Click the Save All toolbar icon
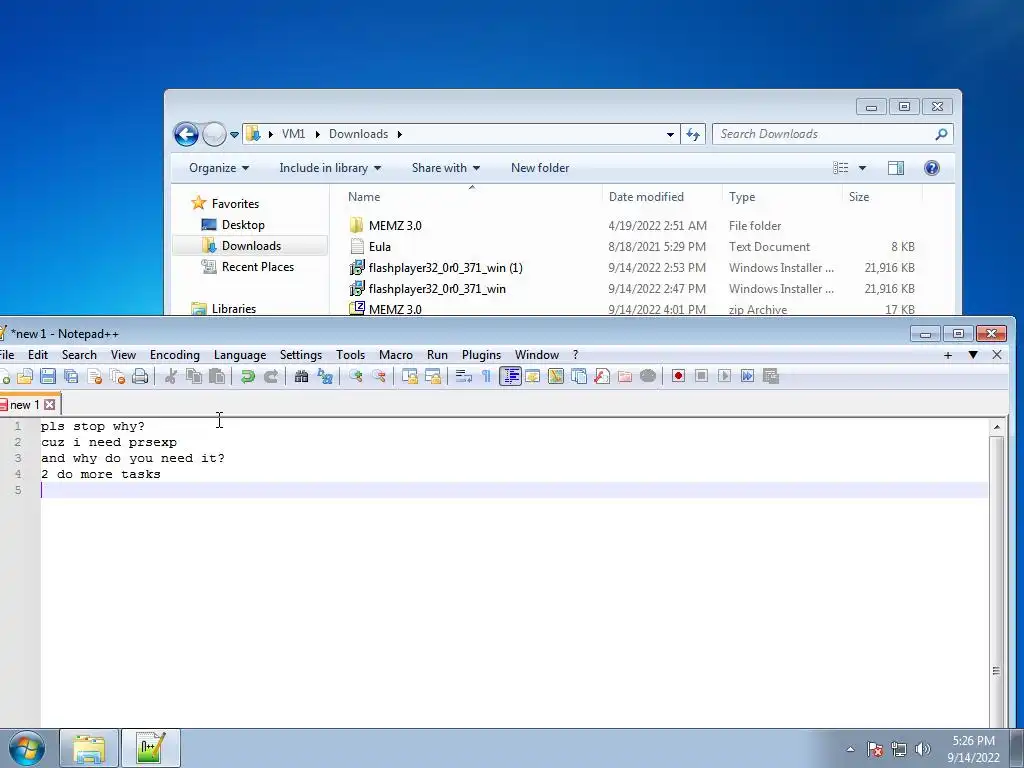This screenshot has width=1024, height=768. tap(71, 376)
